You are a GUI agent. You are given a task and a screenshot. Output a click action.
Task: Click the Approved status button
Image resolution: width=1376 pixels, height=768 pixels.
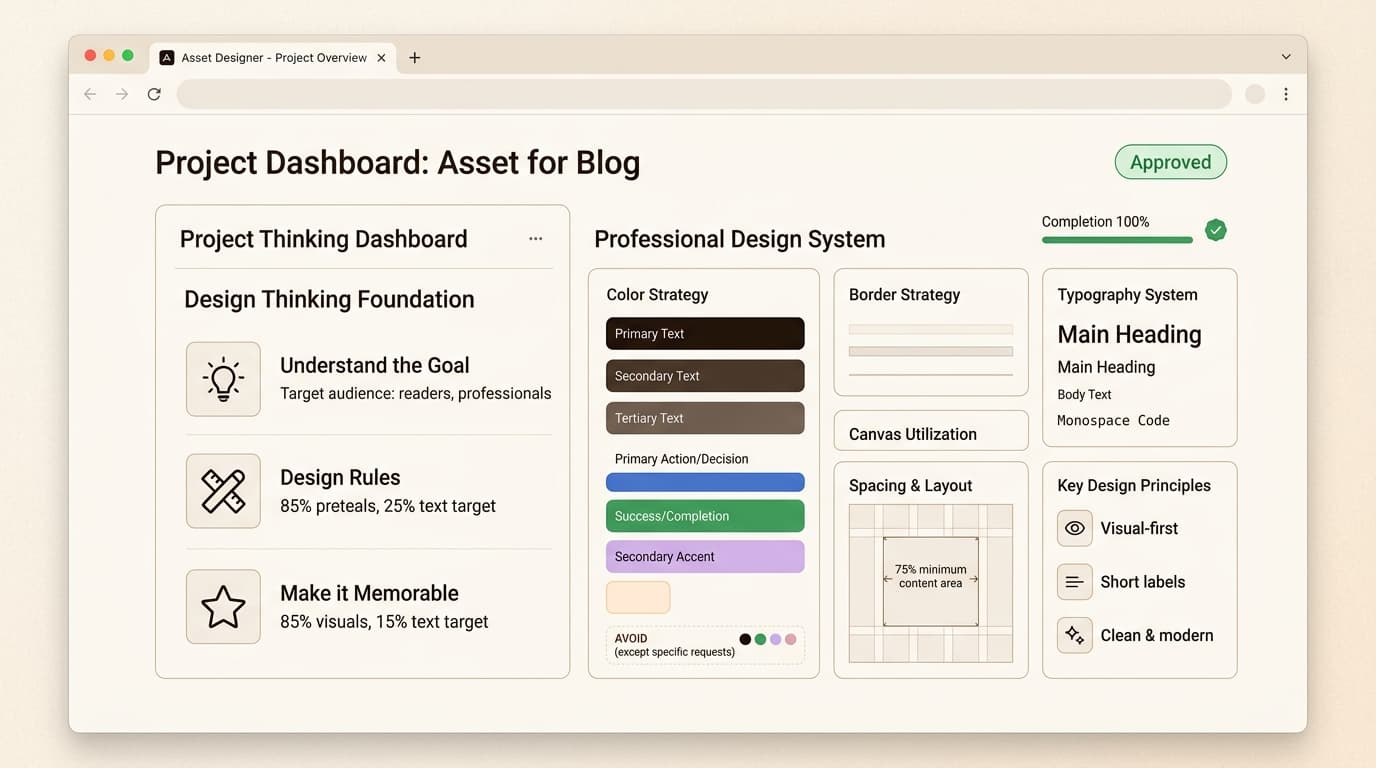[1170, 162]
